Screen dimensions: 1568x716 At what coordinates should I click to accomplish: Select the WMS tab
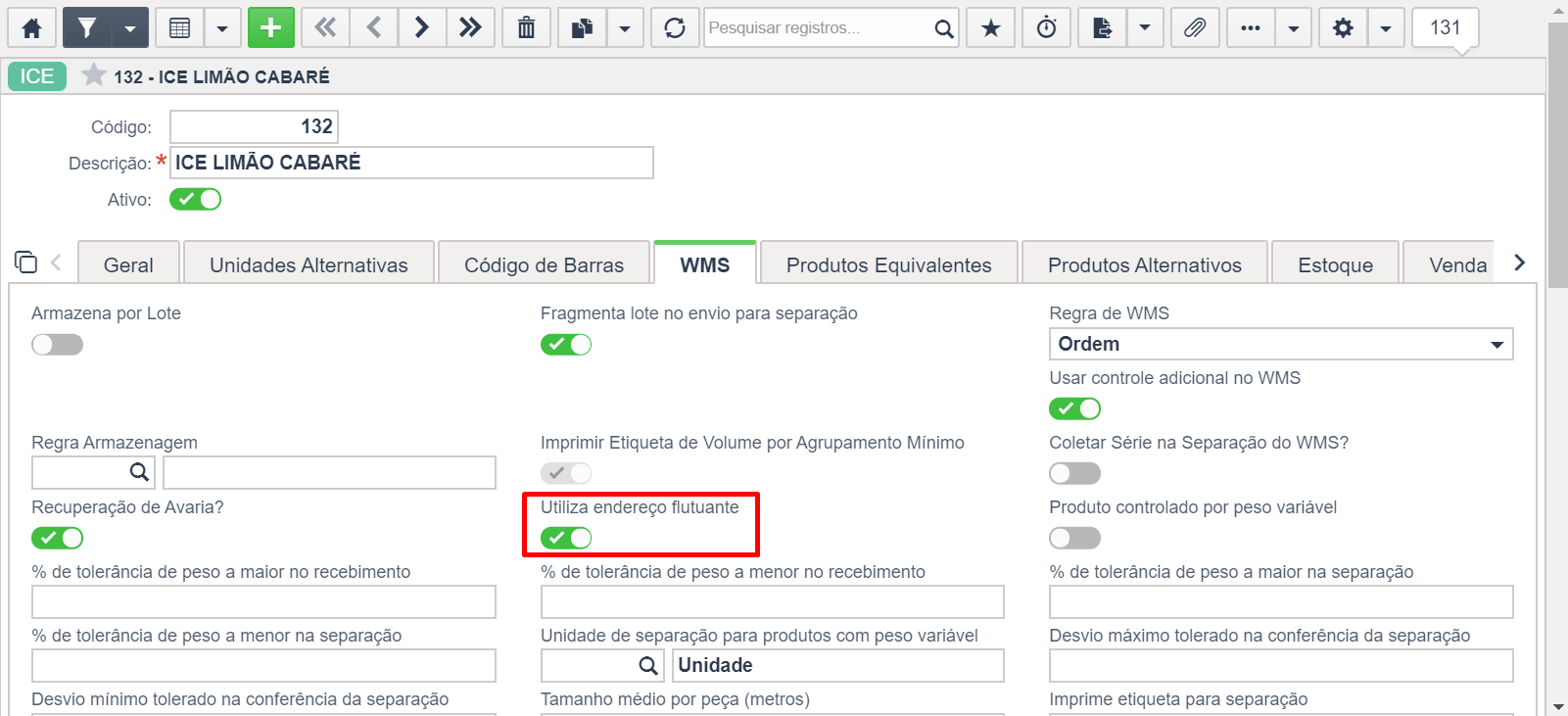pyautogui.click(x=705, y=264)
